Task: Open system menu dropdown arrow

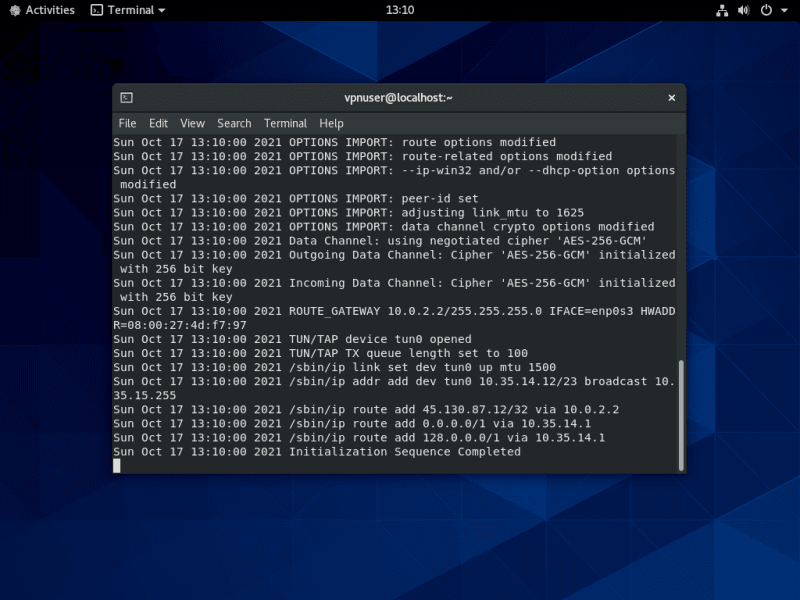Action: pyautogui.click(x=782, y=10)
